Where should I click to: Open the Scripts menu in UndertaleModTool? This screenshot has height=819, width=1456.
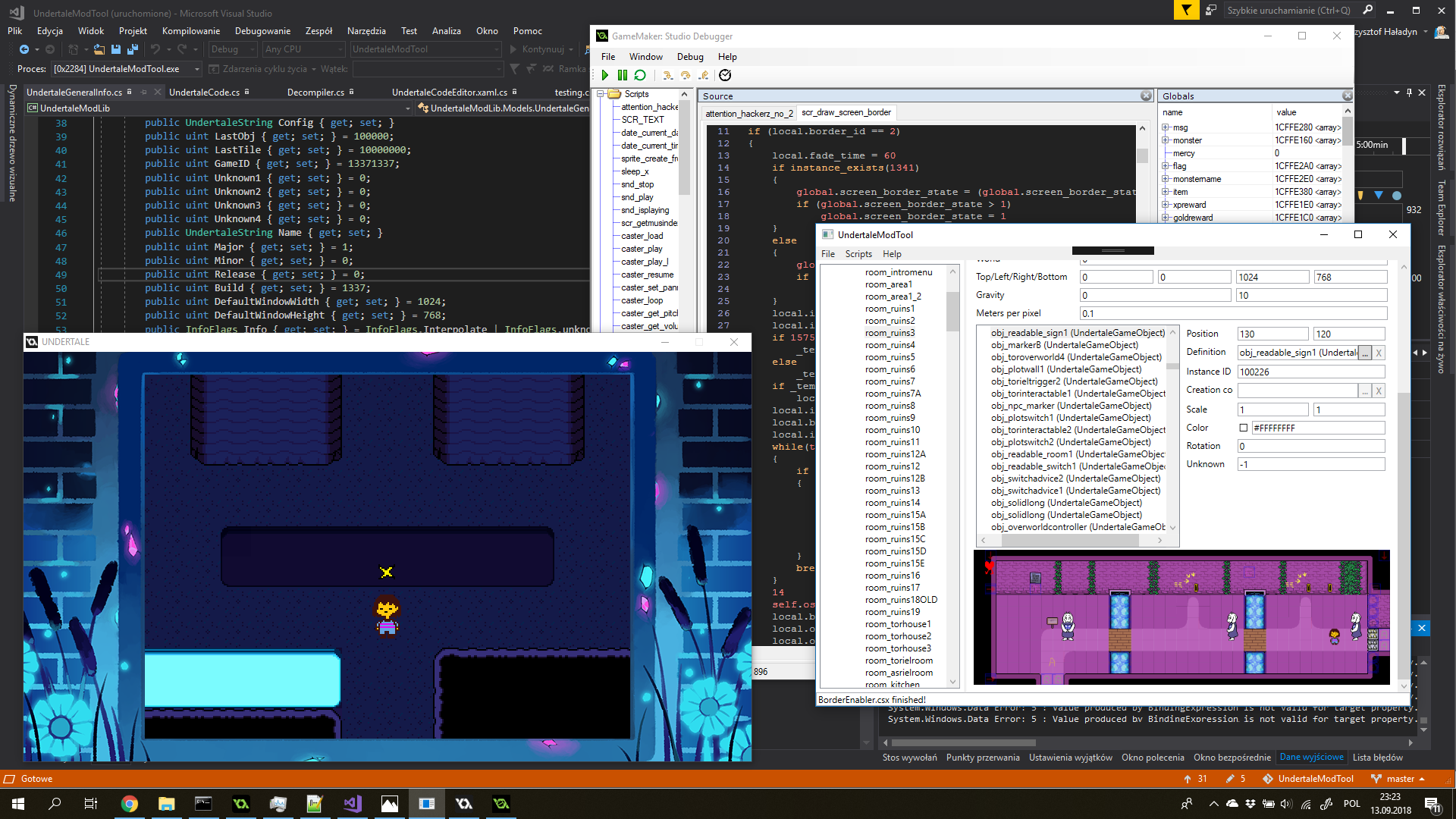tap(858, 254)
